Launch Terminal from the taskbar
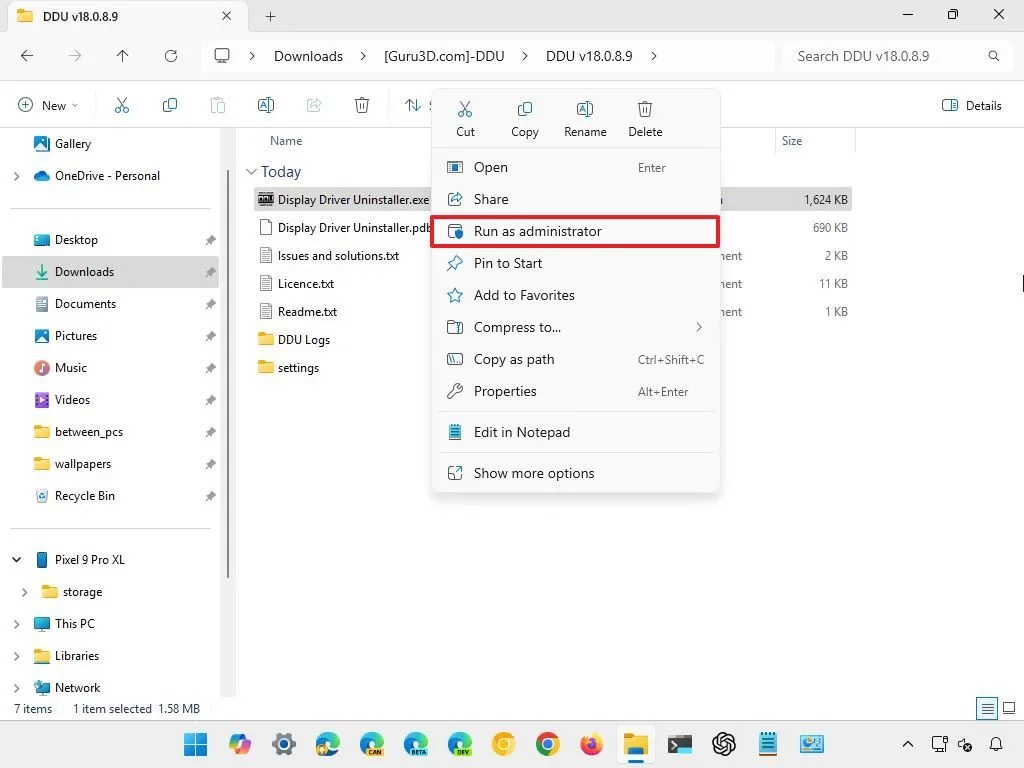Screen dimensions: 1024x768 [680, 744]
